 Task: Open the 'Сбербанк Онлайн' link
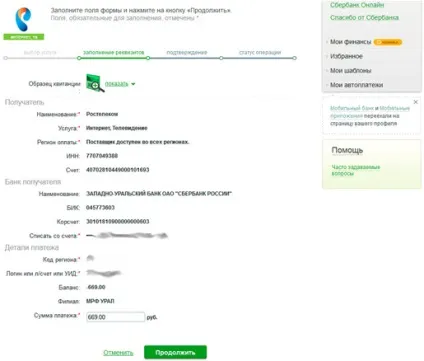point(357,5)
